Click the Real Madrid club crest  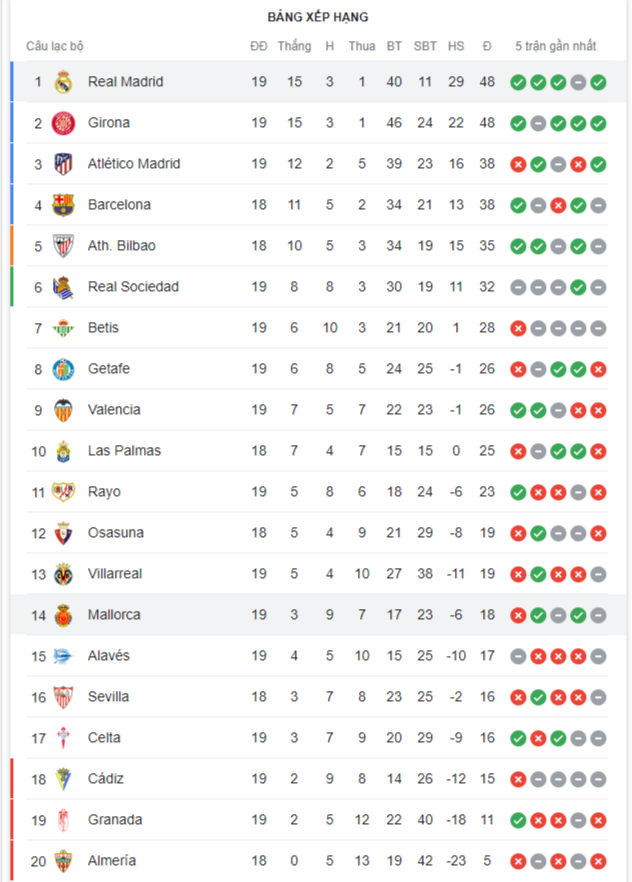65,82
